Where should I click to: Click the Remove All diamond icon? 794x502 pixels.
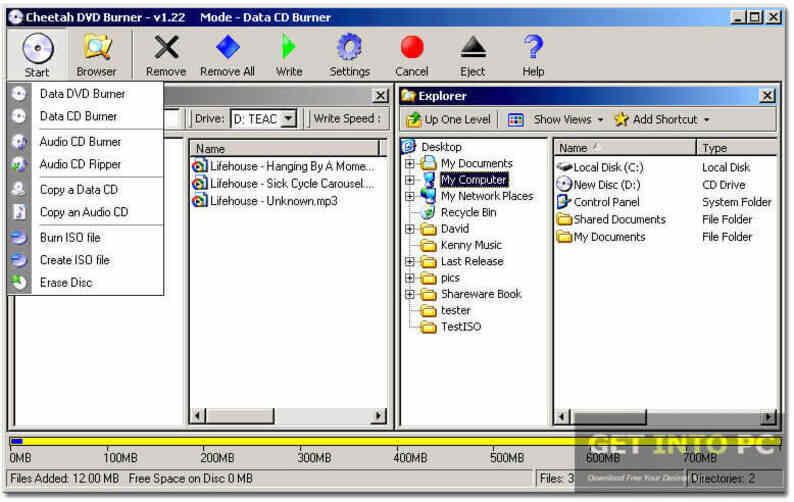[x=227, y=47]
